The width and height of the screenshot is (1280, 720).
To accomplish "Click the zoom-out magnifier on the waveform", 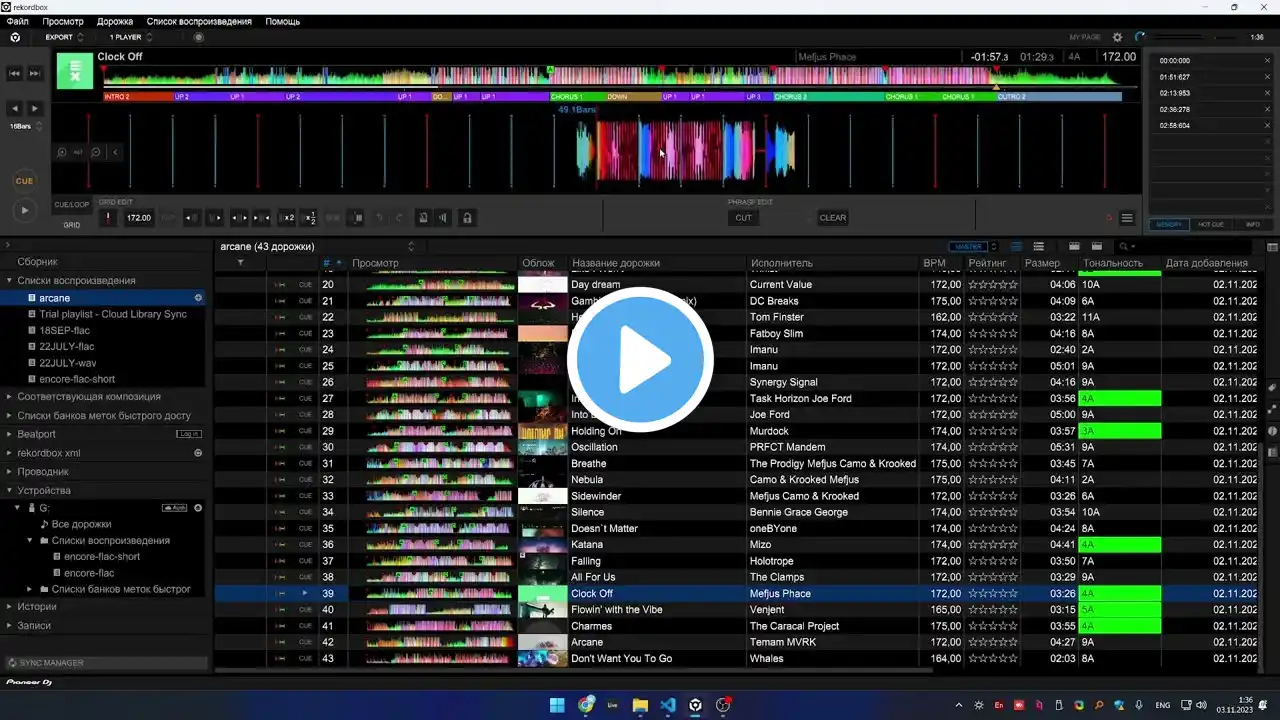I will click(x=96, y=152).
